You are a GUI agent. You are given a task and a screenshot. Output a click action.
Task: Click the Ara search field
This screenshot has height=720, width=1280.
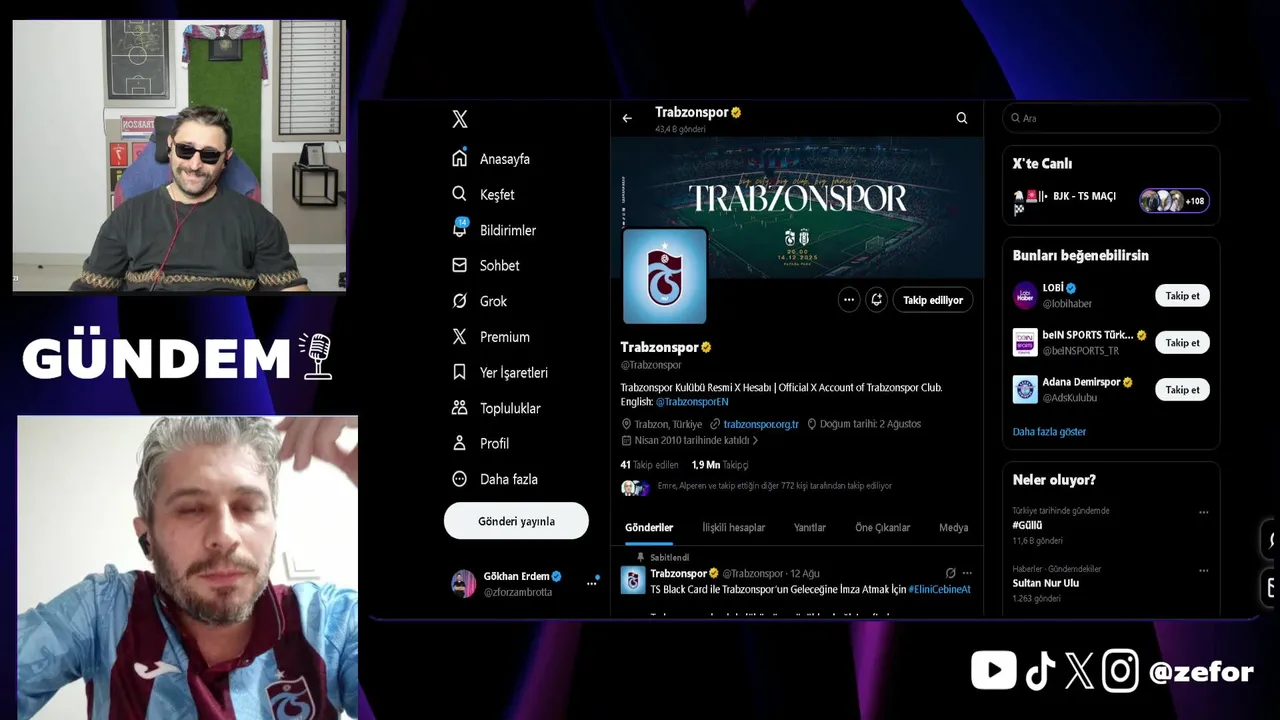(1111, 118)
